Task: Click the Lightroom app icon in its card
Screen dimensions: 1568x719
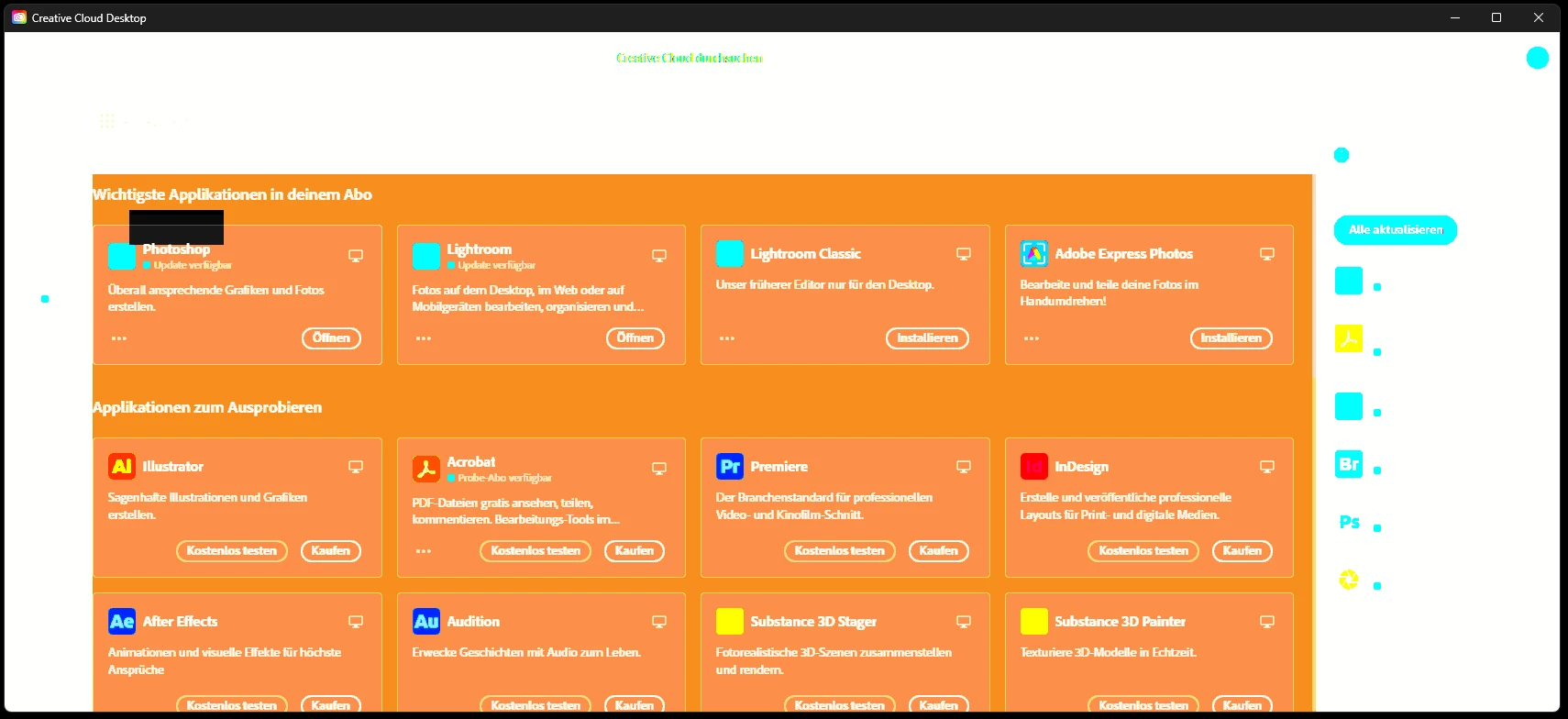Action: point(426,256)
